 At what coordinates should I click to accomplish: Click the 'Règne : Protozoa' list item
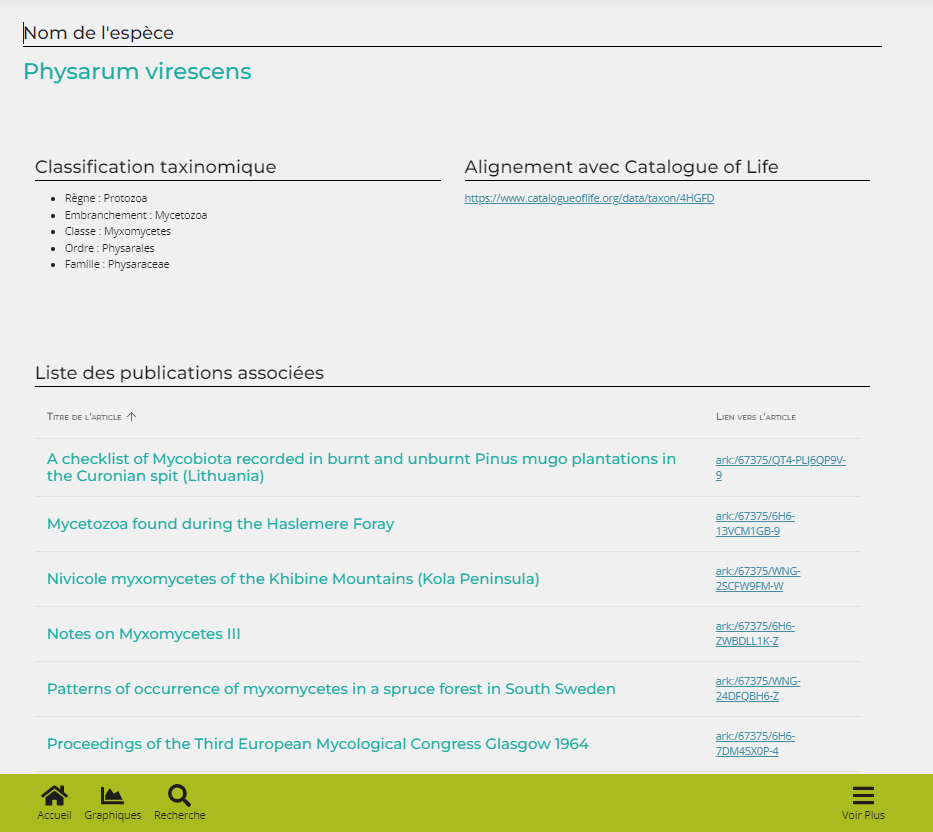coord(106,198)
